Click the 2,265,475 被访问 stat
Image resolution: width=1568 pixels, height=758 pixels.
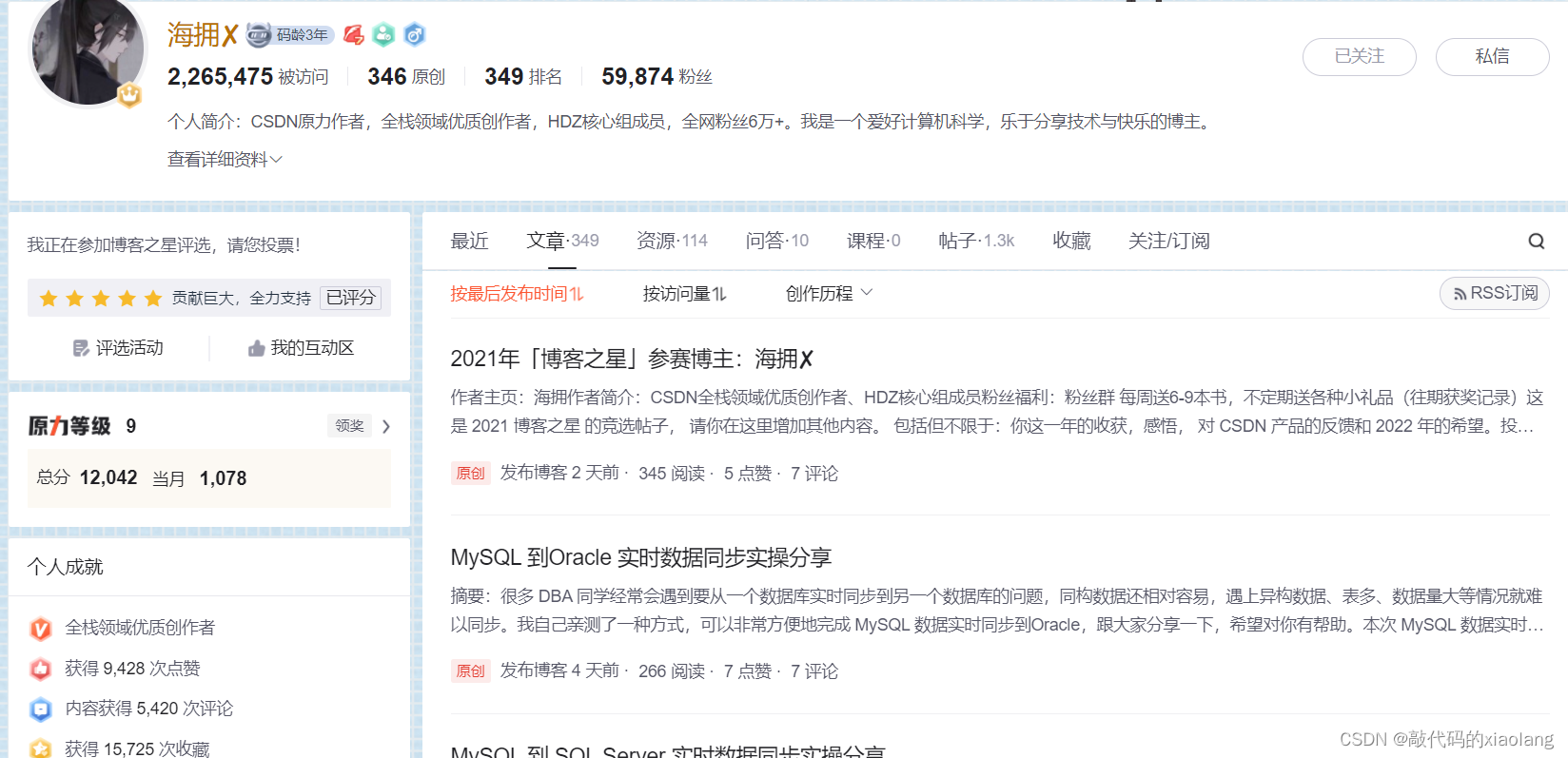pos(247,76)
